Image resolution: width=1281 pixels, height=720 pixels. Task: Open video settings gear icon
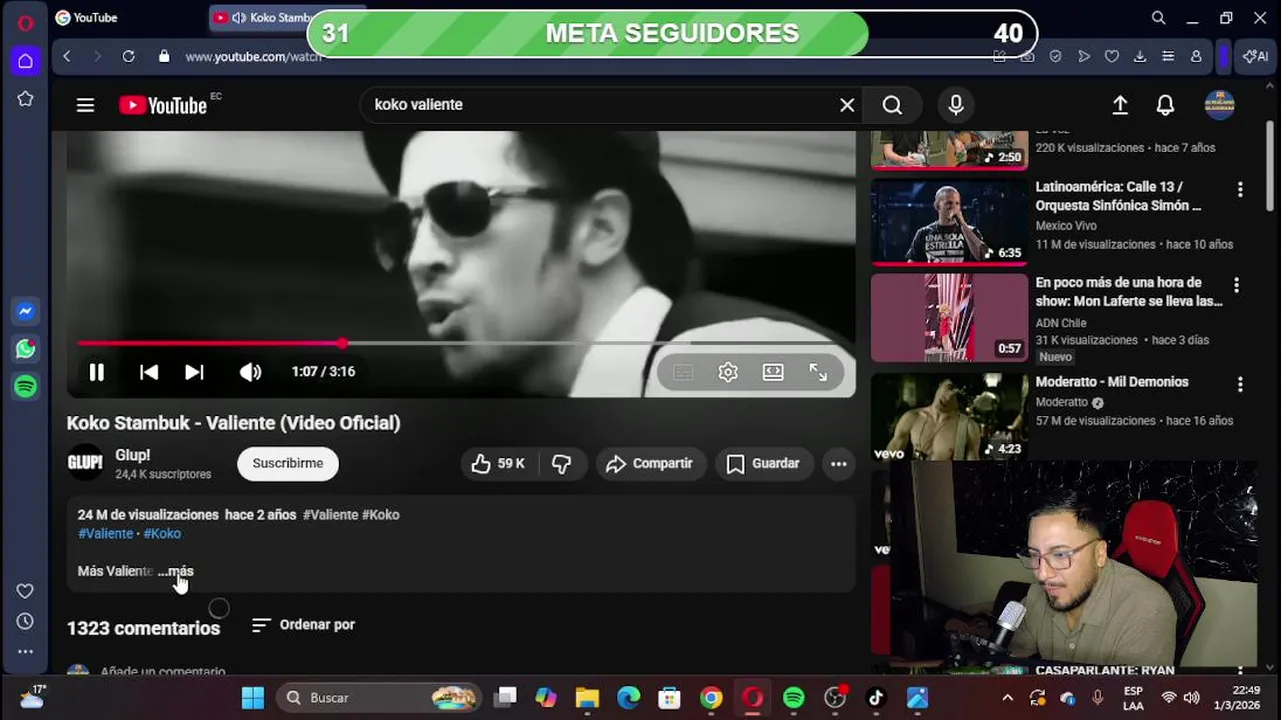click(728, 372)
